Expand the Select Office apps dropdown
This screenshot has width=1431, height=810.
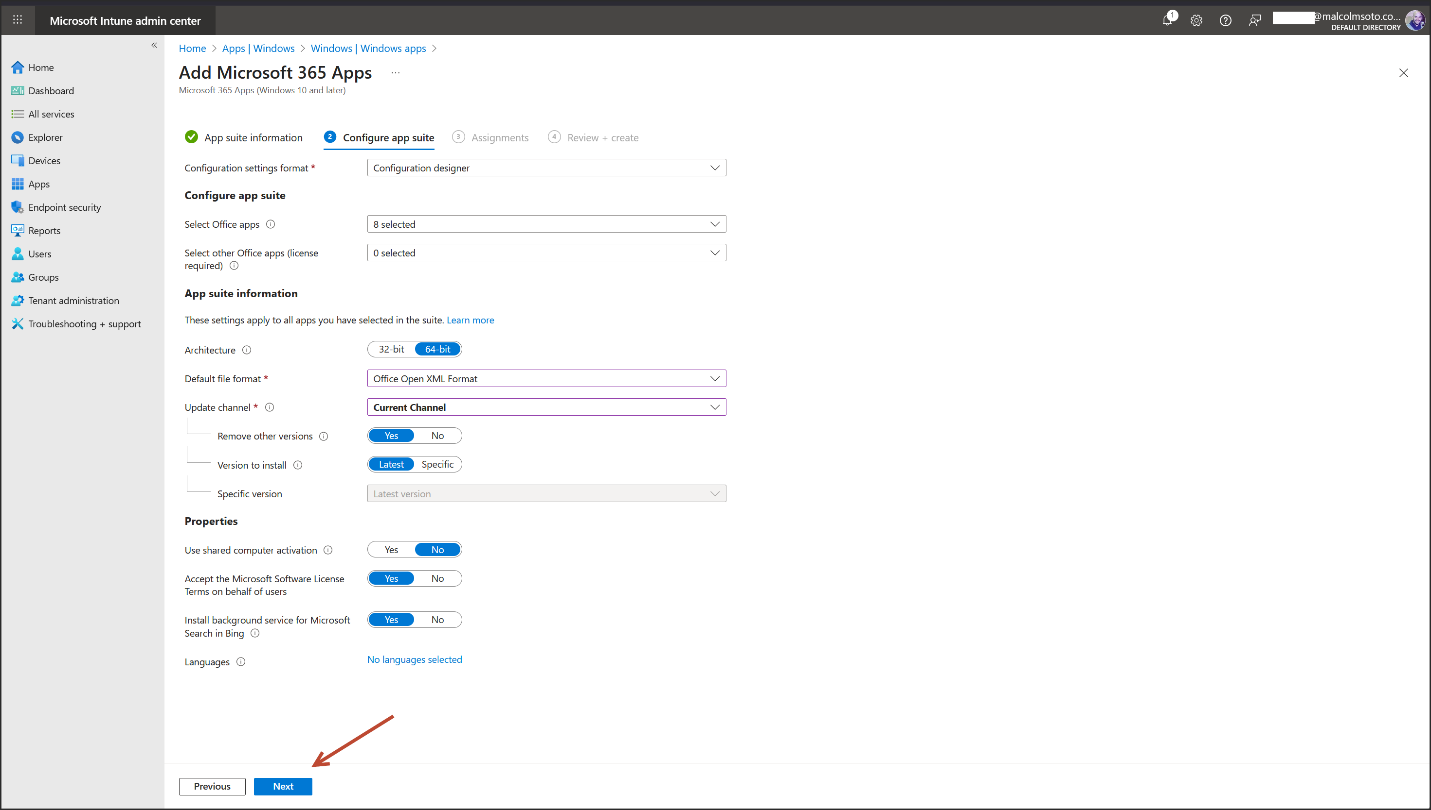pyautogui.click(x=546, y=225)
